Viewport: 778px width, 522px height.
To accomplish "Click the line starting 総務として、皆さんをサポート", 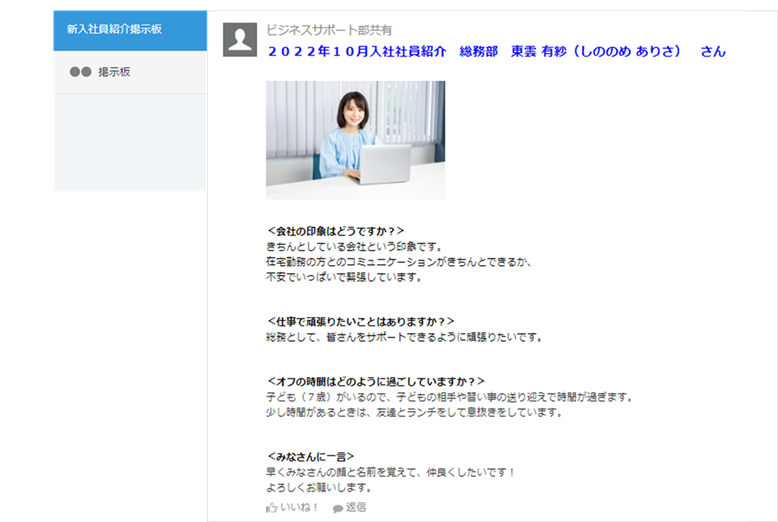I will tap(404, 337).
